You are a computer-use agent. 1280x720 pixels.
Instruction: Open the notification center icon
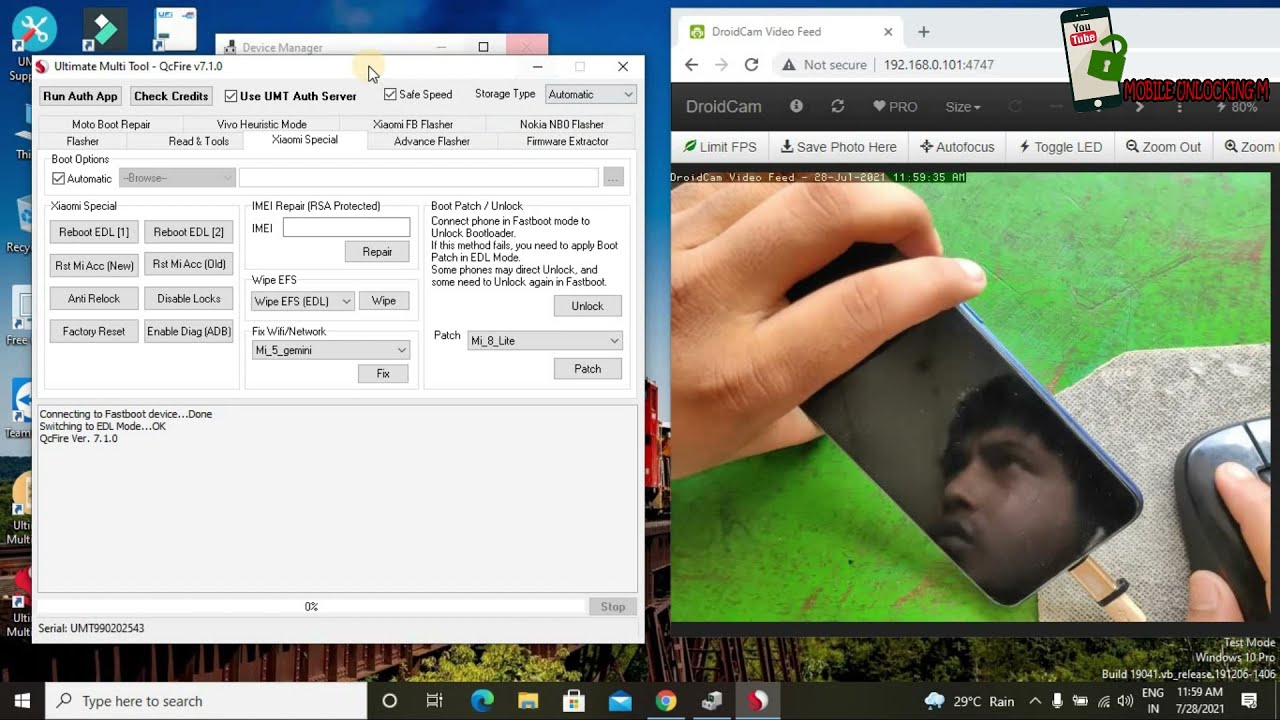pyautogui.click(x=1249, y=701)
